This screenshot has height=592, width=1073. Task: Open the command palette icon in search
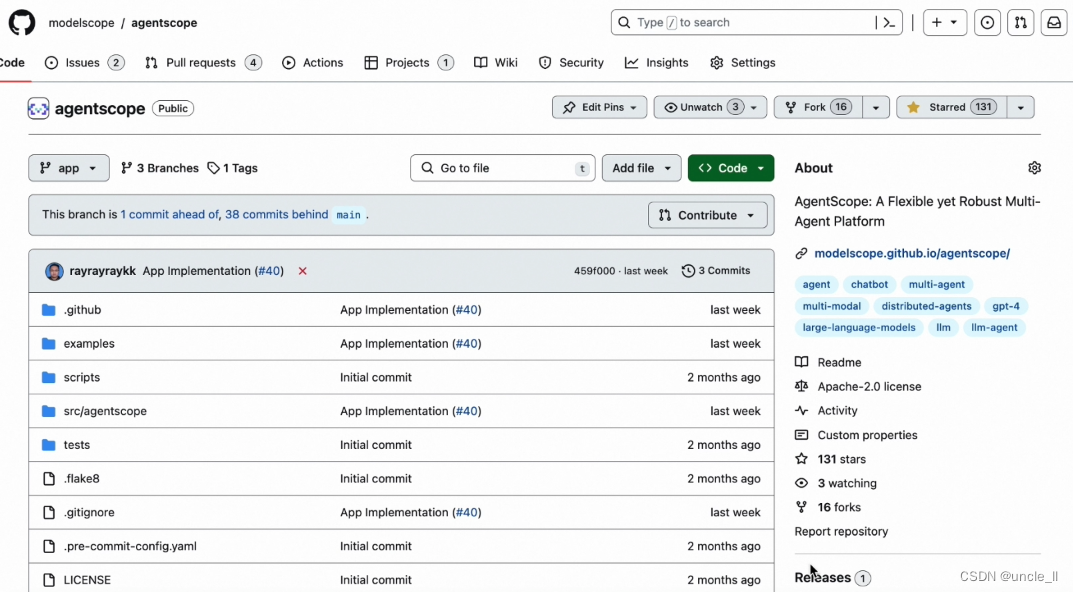tap(889, 23)
